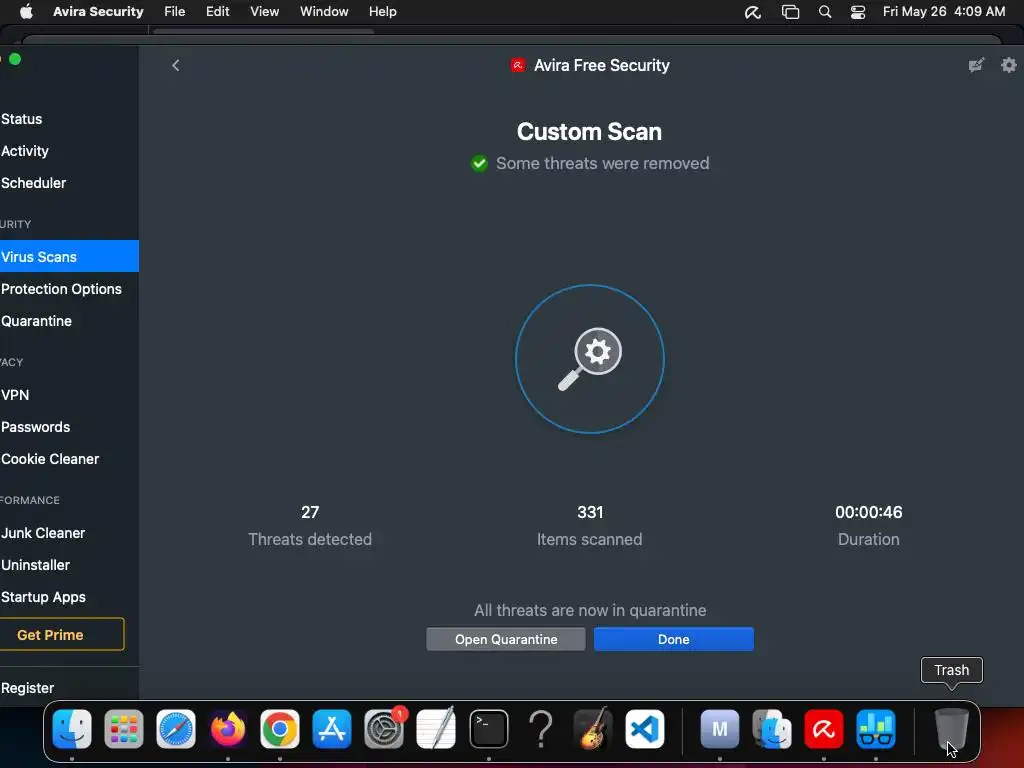Click the Stage Manager menu bar icon
Screen dimensions: 1024x768
click(x=790, y=12)
